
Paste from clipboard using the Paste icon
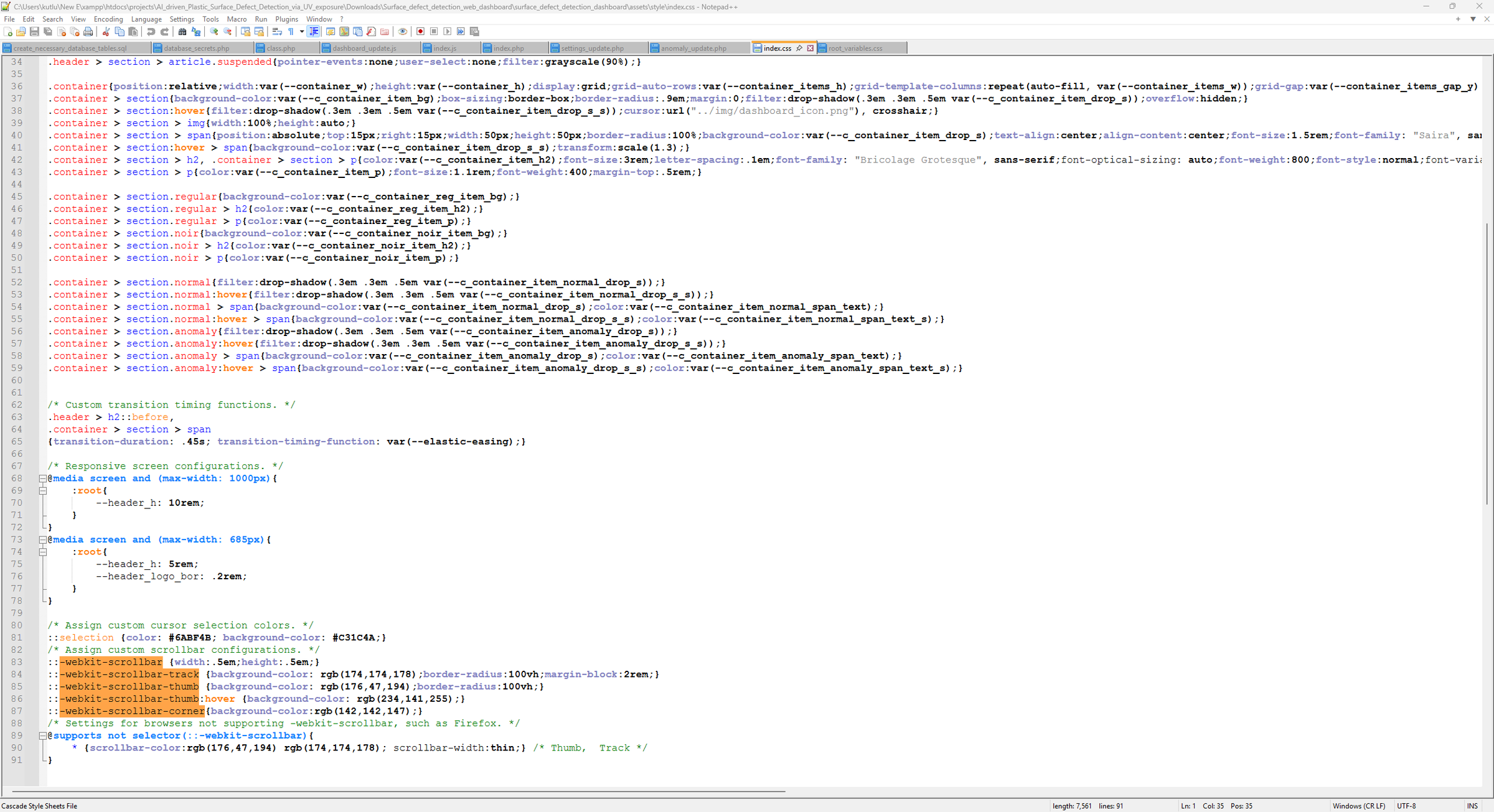[133, 32]
